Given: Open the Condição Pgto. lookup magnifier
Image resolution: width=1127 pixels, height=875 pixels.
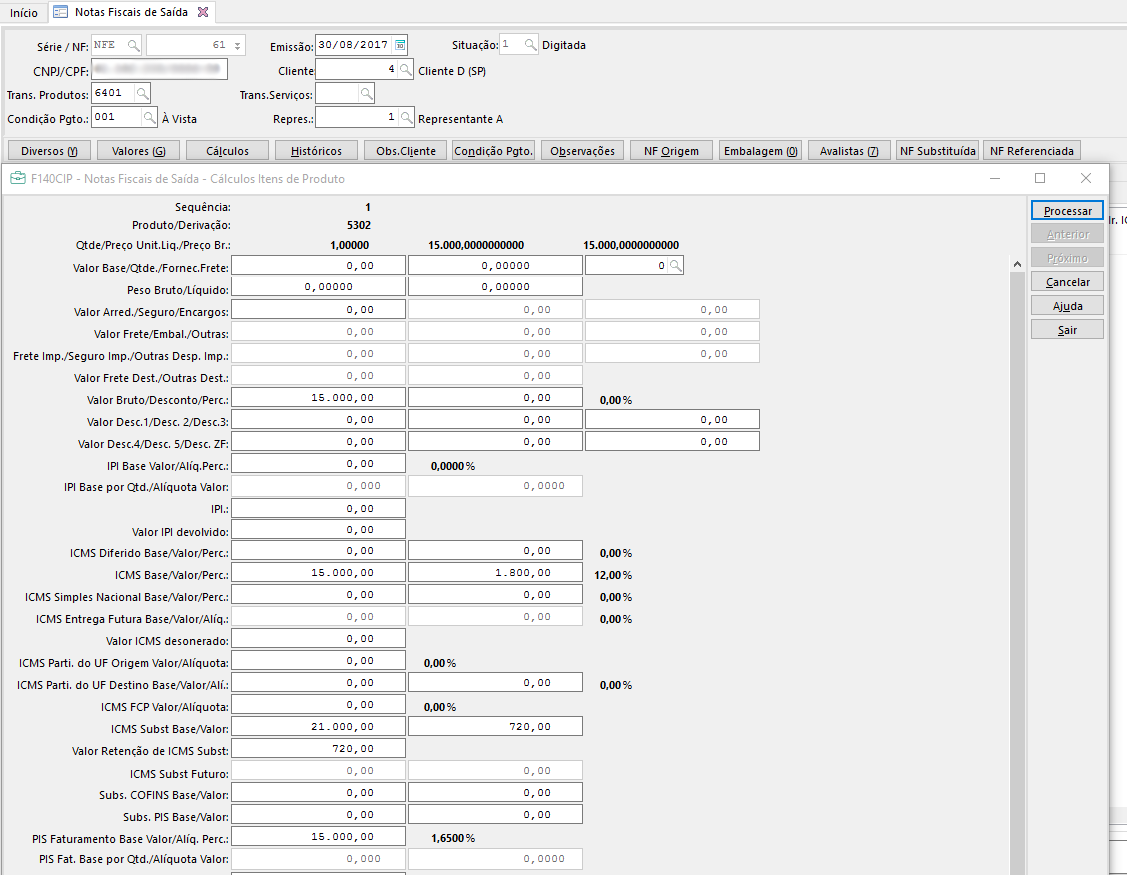Looking at the screenshot, I should click(x=149, y=118).
